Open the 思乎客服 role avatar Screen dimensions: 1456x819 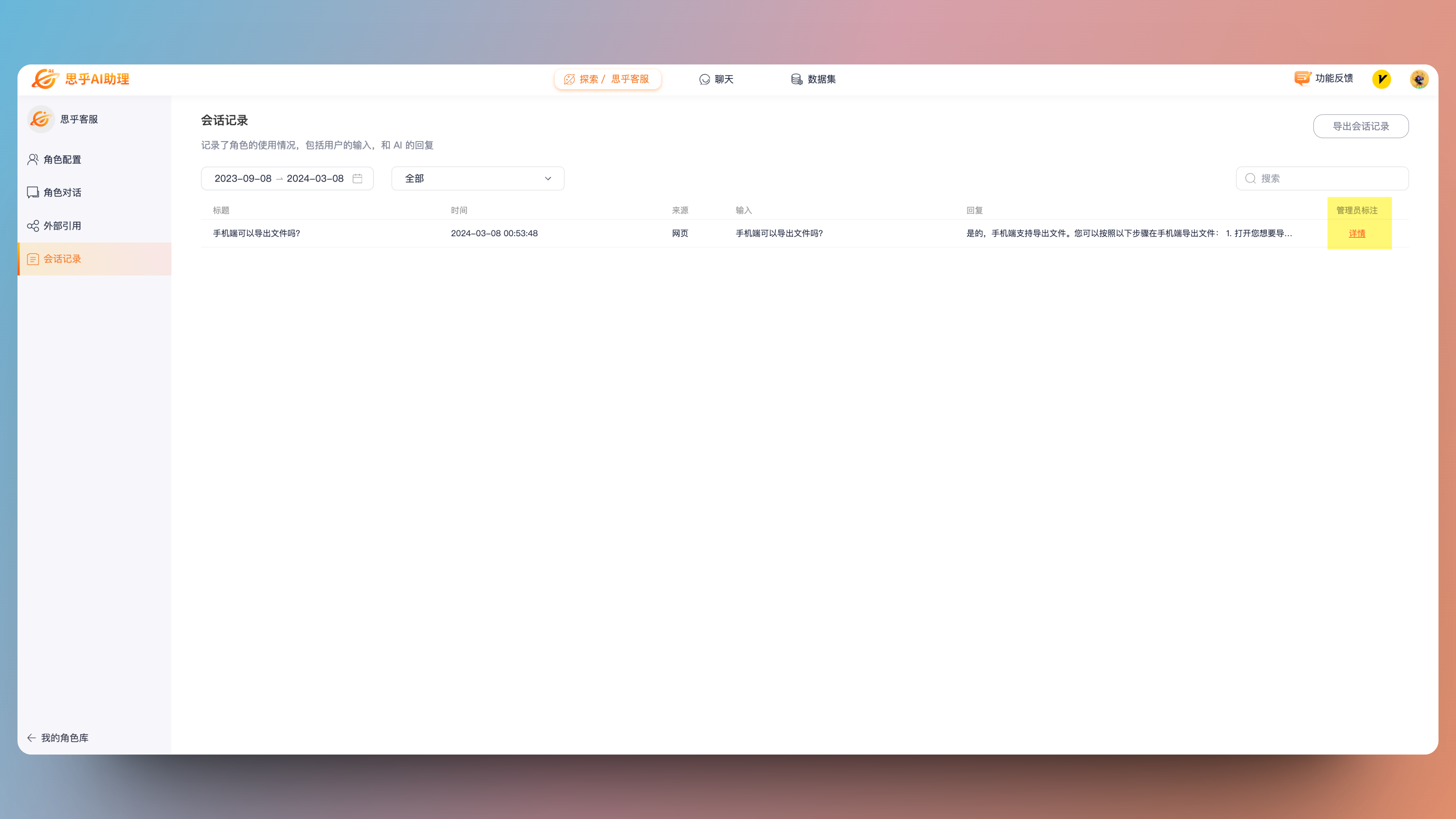(41, 119)
